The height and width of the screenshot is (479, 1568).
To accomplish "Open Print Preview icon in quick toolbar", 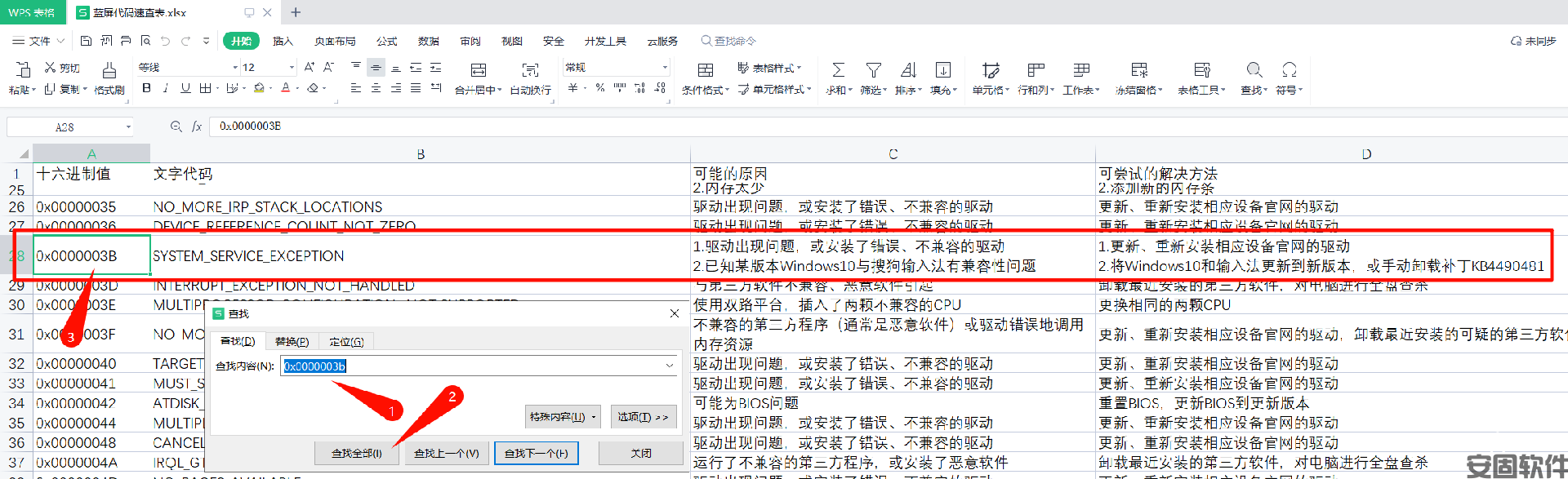I will click(x=145, y=41).
